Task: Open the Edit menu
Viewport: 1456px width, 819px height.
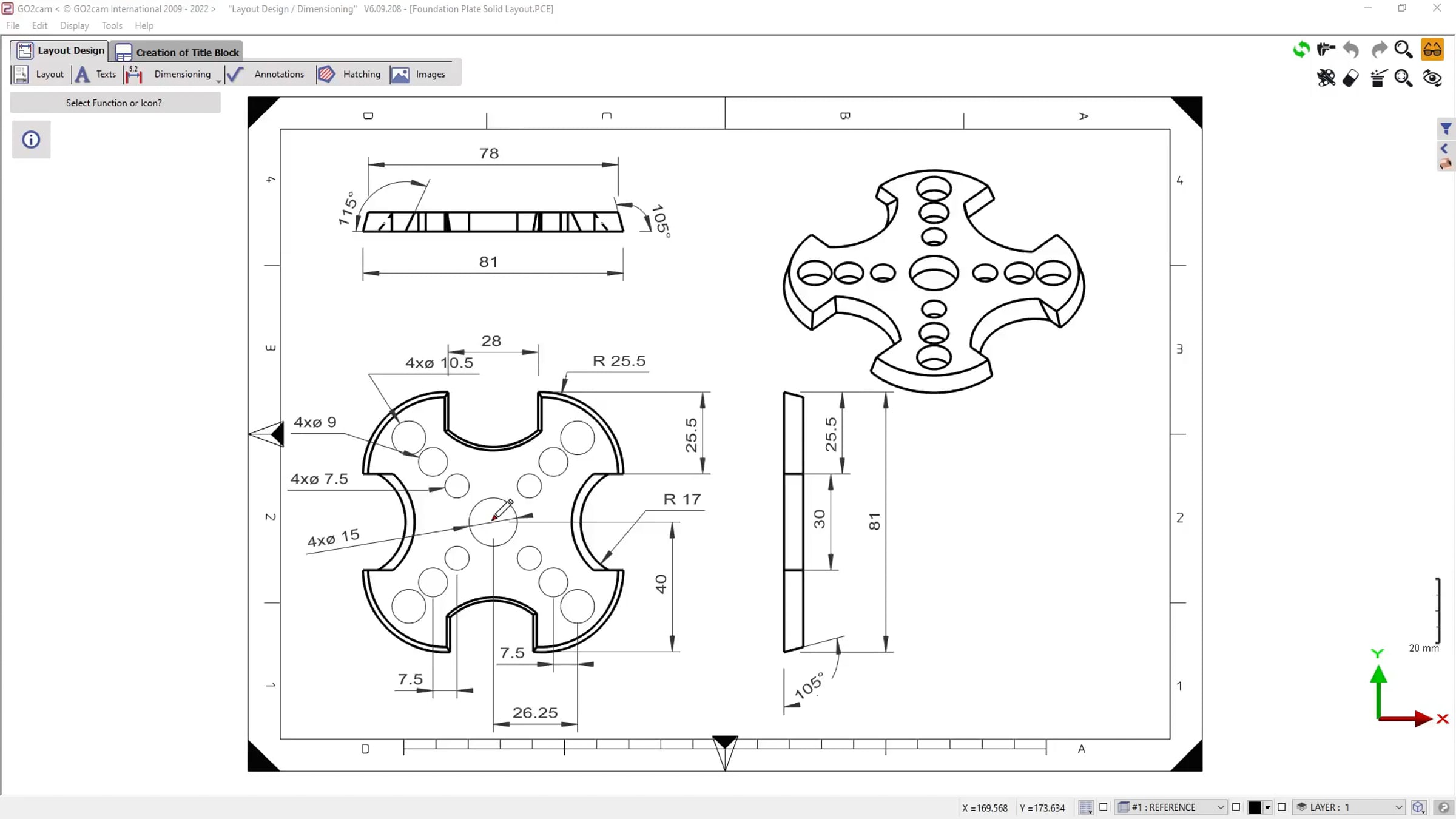Action: click(39, 25)
